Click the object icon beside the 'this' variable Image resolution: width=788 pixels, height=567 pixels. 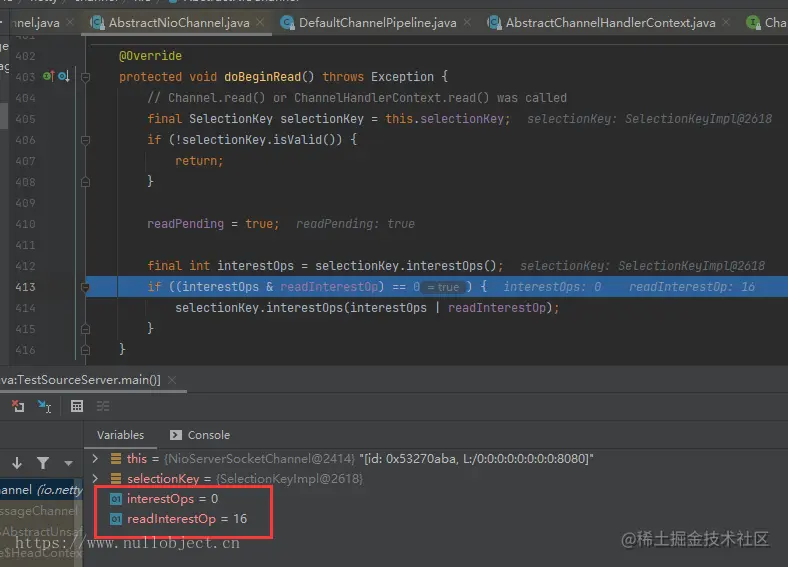tap(116, 458)
